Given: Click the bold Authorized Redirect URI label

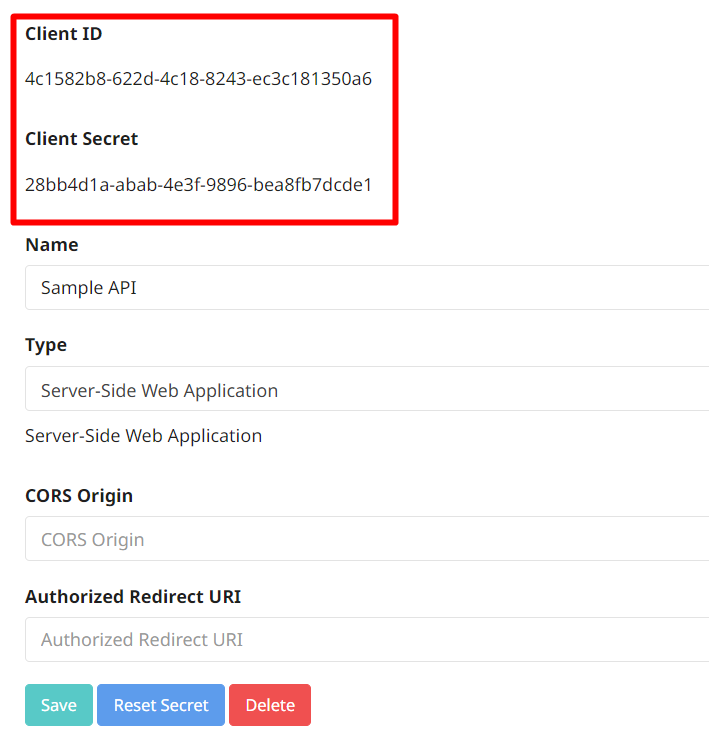Looking at the screenshot, I should pos(133,596).
